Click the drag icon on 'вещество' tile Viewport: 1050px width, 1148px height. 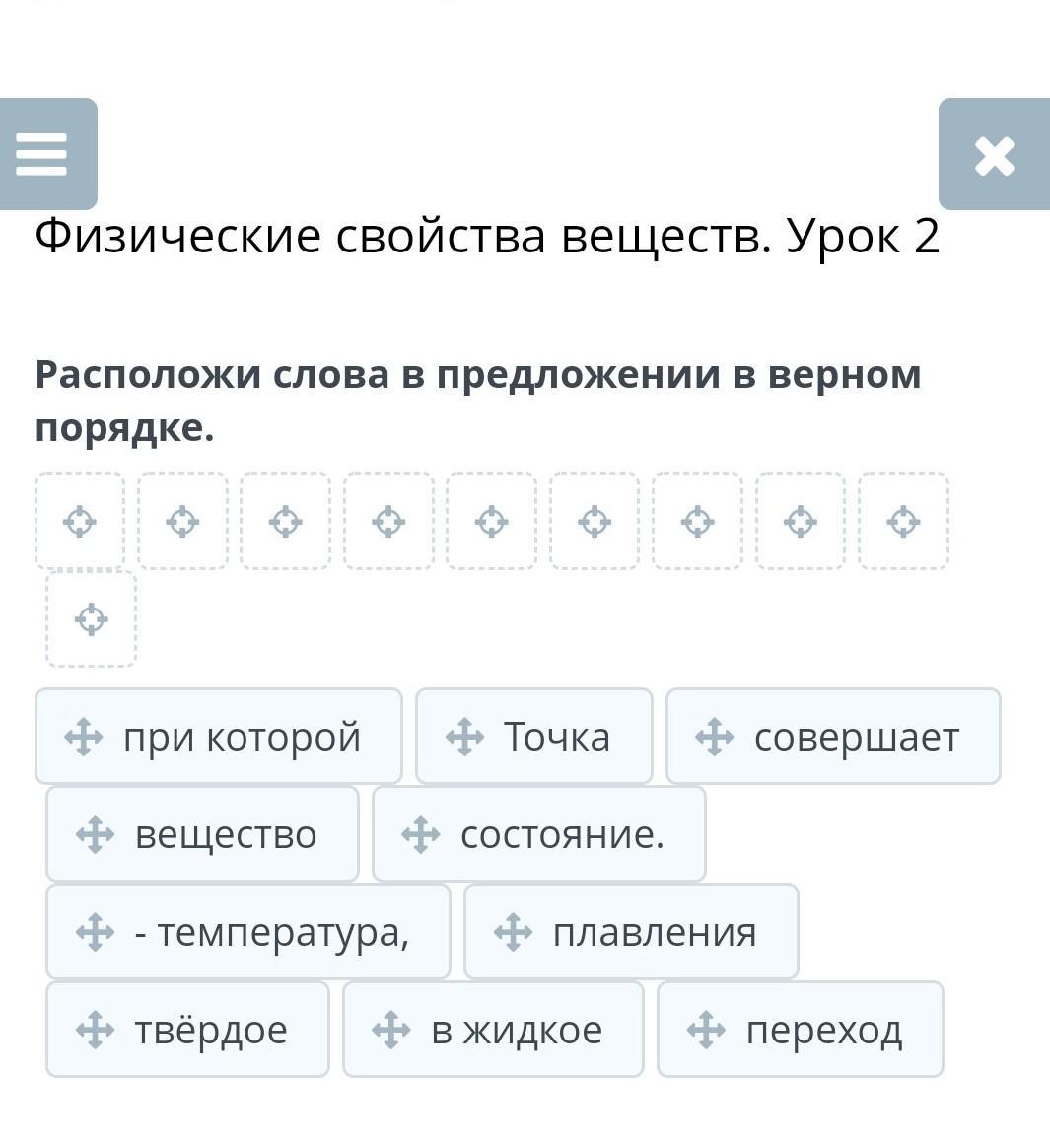95,834
